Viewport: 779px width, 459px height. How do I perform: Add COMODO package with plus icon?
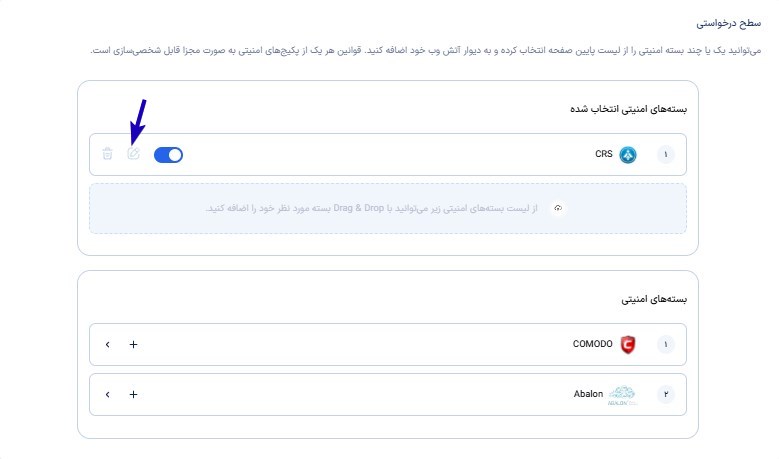pyautogui.click(x=133, y=344)
